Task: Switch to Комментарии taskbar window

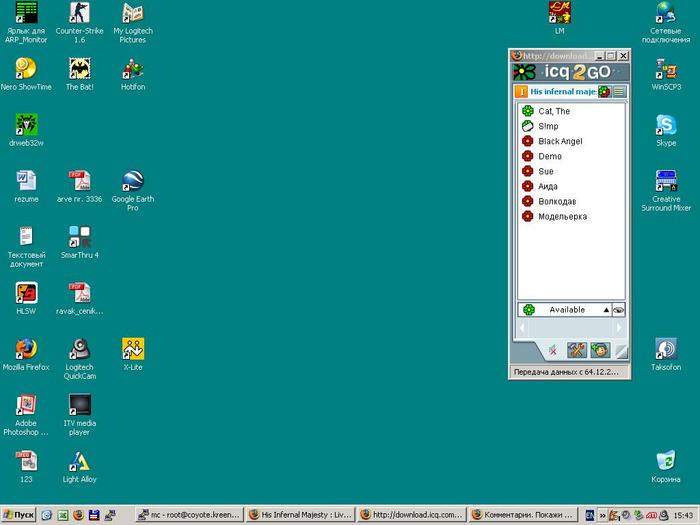Action: (522, 515)
